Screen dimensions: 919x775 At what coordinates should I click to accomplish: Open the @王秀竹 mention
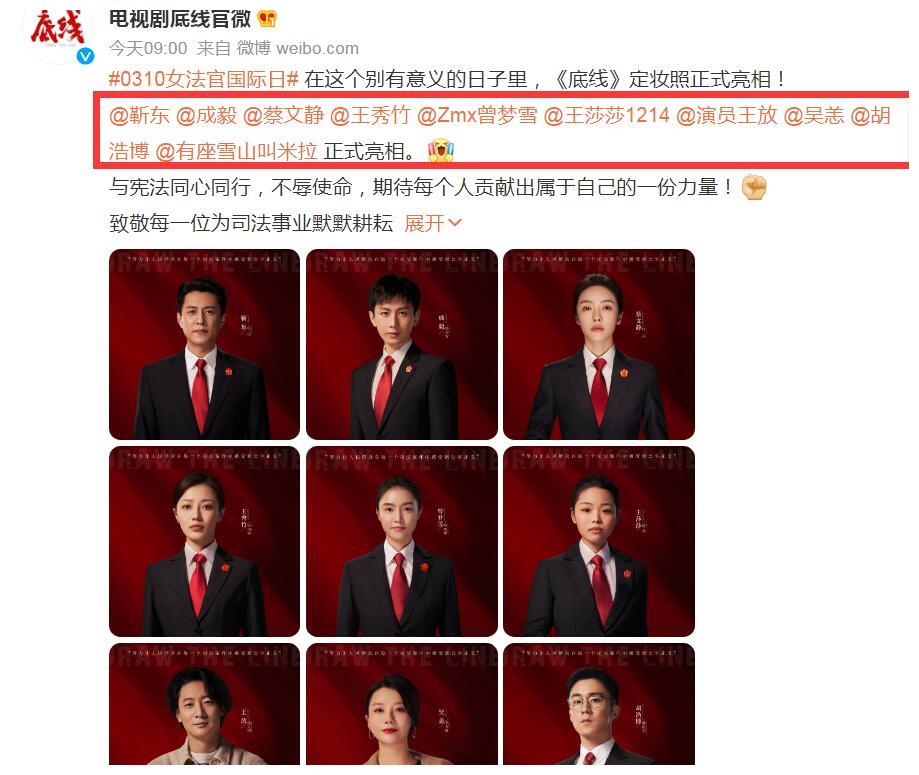pyautogui.click(x=370, y=115)
